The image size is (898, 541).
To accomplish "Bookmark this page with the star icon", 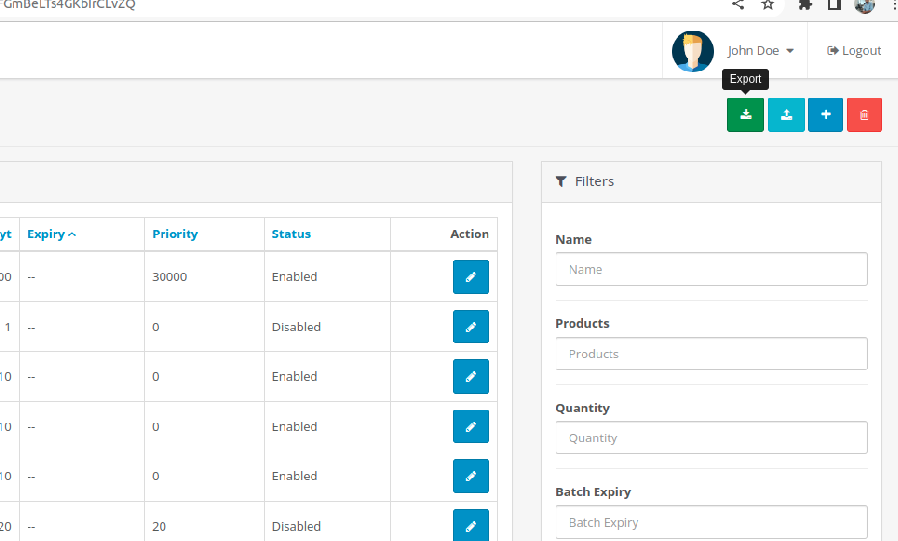I will pyautogui.click(x=768, y=5).
